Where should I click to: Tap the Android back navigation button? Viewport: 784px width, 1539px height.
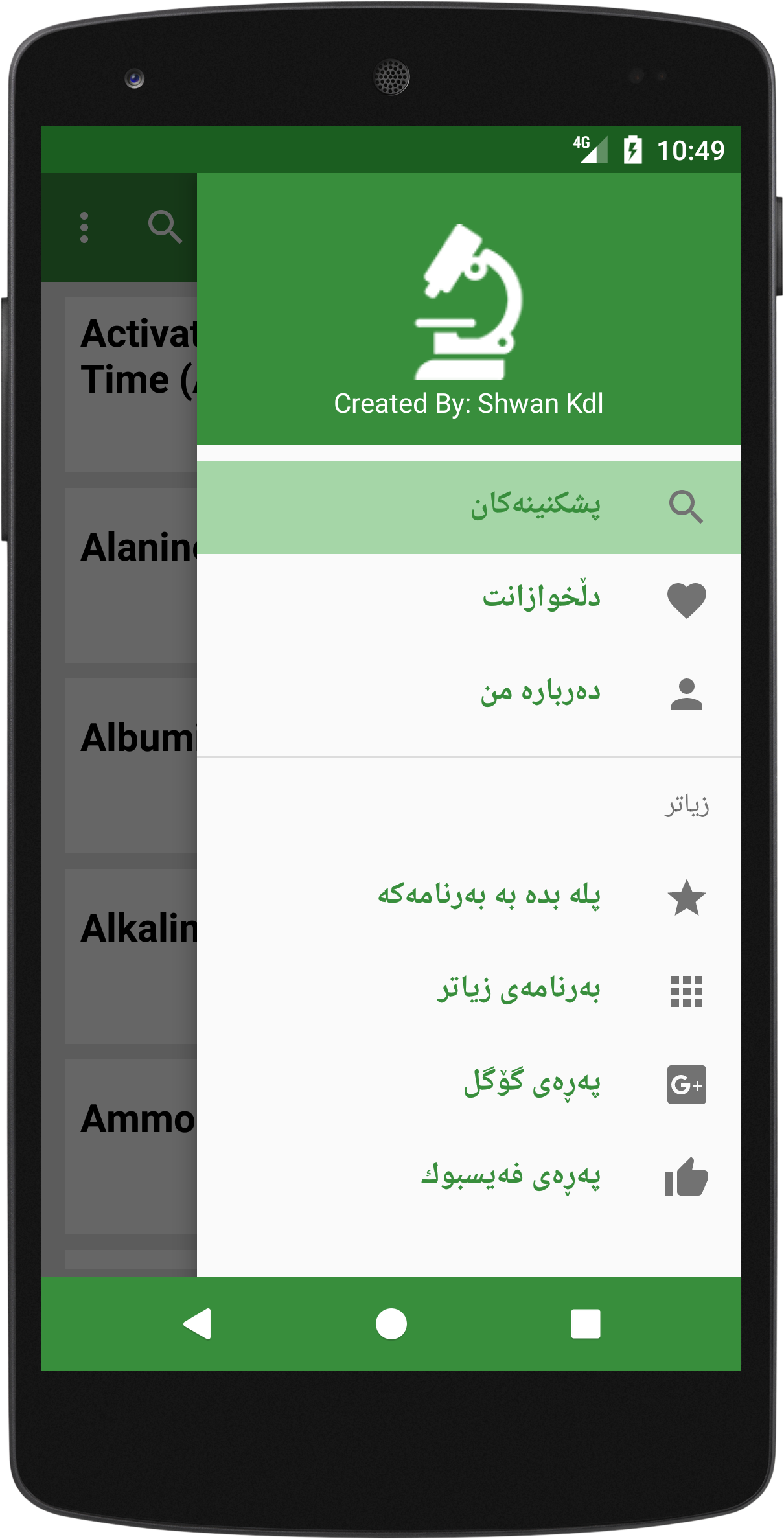[198, 1324]
